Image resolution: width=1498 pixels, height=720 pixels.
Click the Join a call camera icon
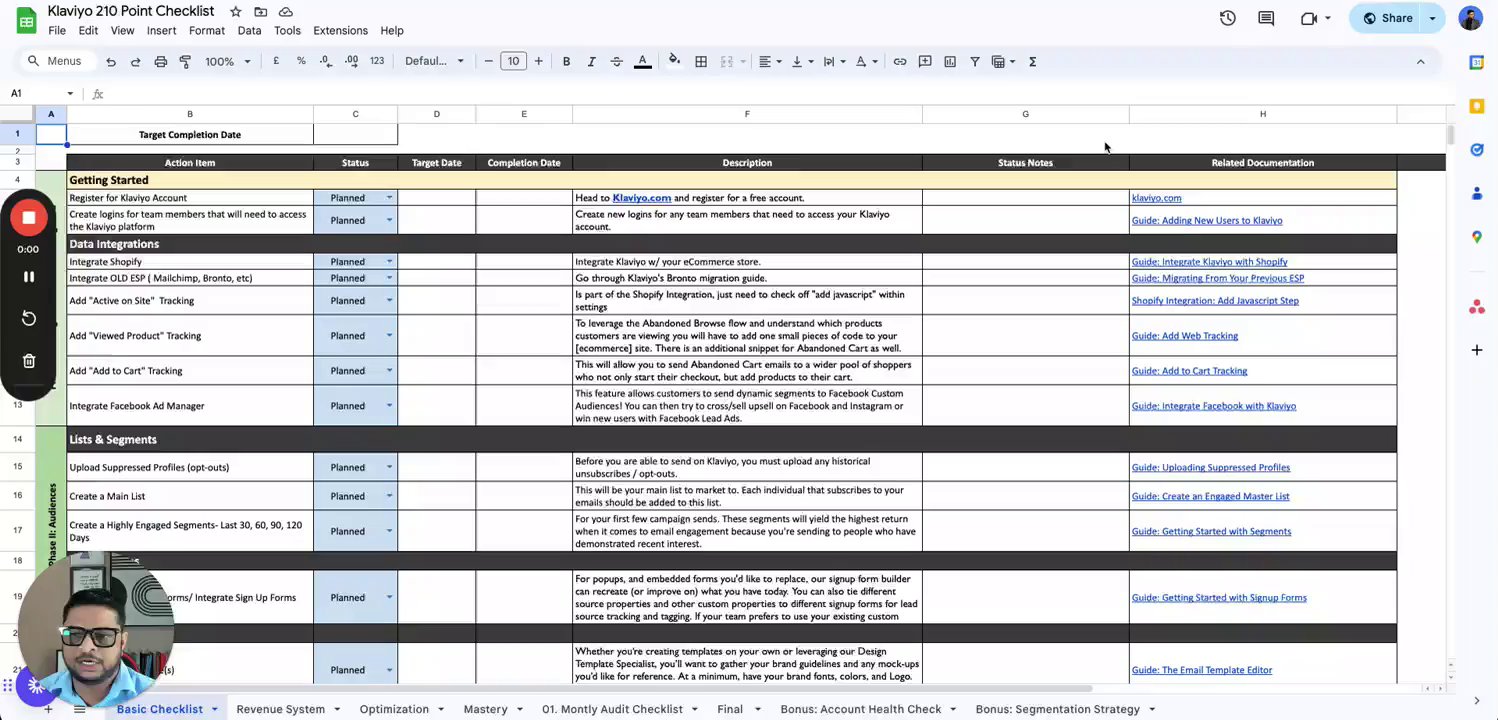(1309, 18)
